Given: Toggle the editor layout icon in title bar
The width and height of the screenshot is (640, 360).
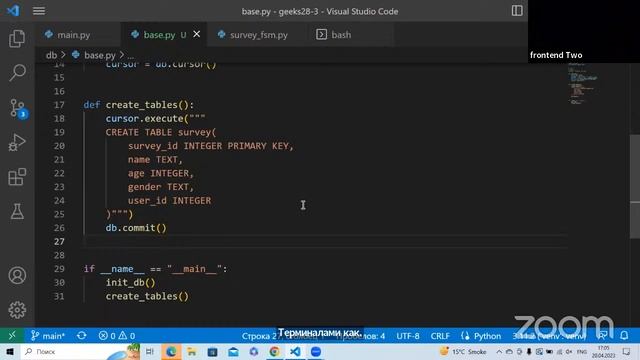Looking at the screenshot, I should 517,11.
